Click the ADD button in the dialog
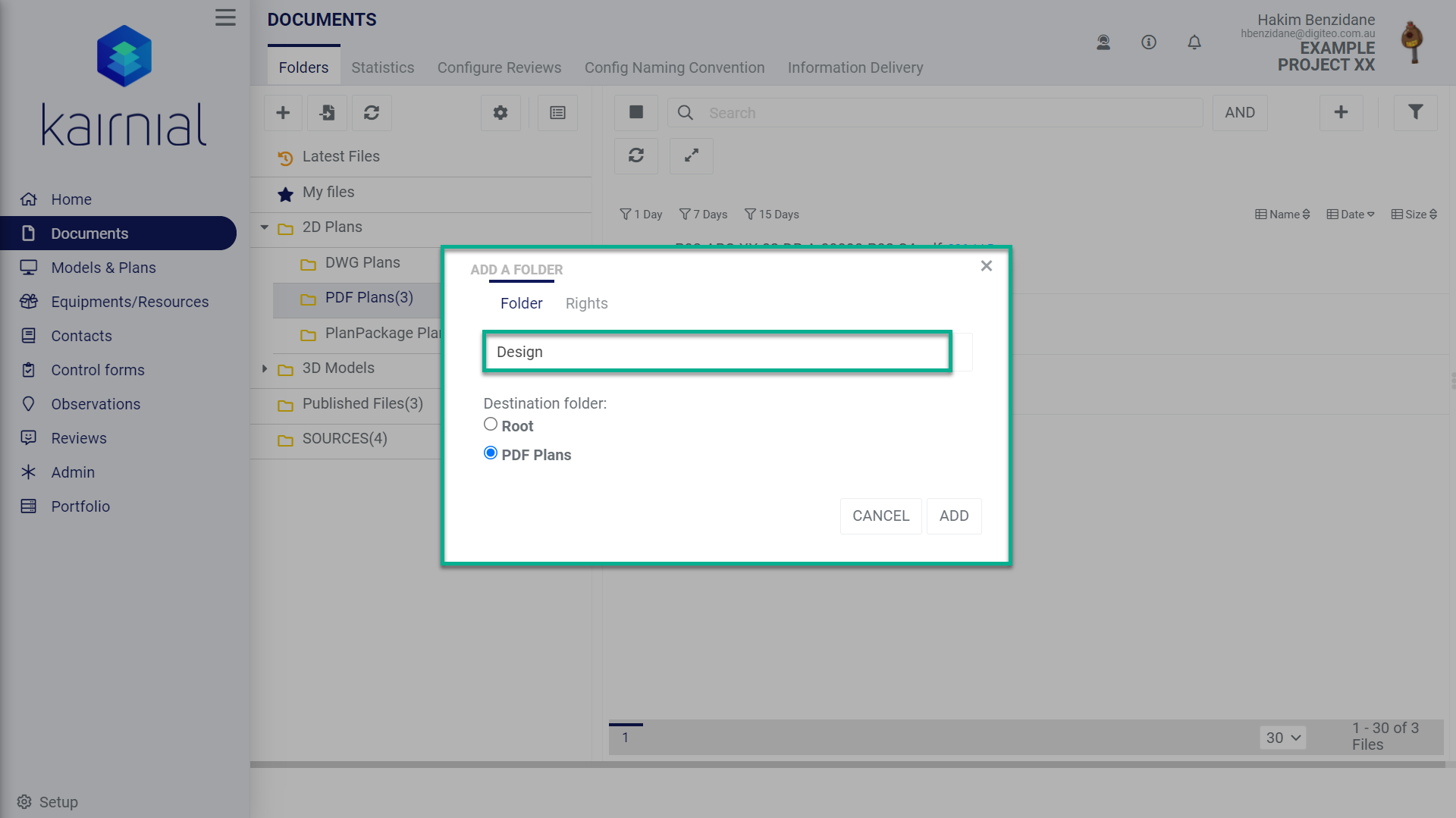The width and height of the screenshot is (1456, 818). [954, 516]
